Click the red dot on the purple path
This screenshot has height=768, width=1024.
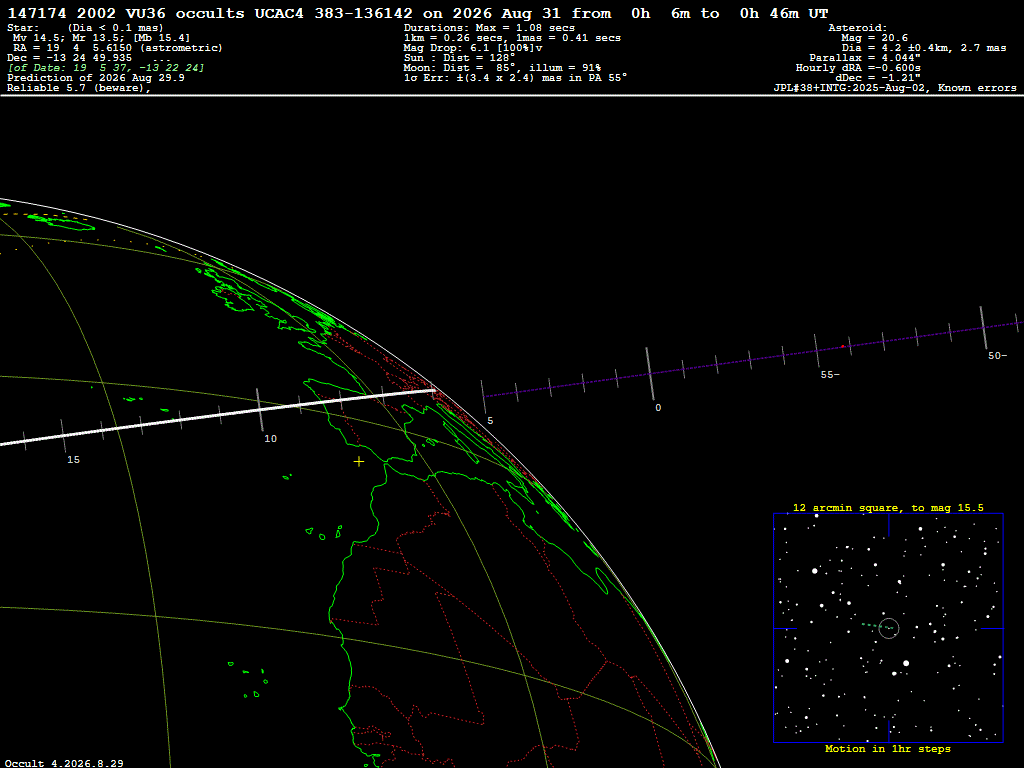tap(842, 346)
